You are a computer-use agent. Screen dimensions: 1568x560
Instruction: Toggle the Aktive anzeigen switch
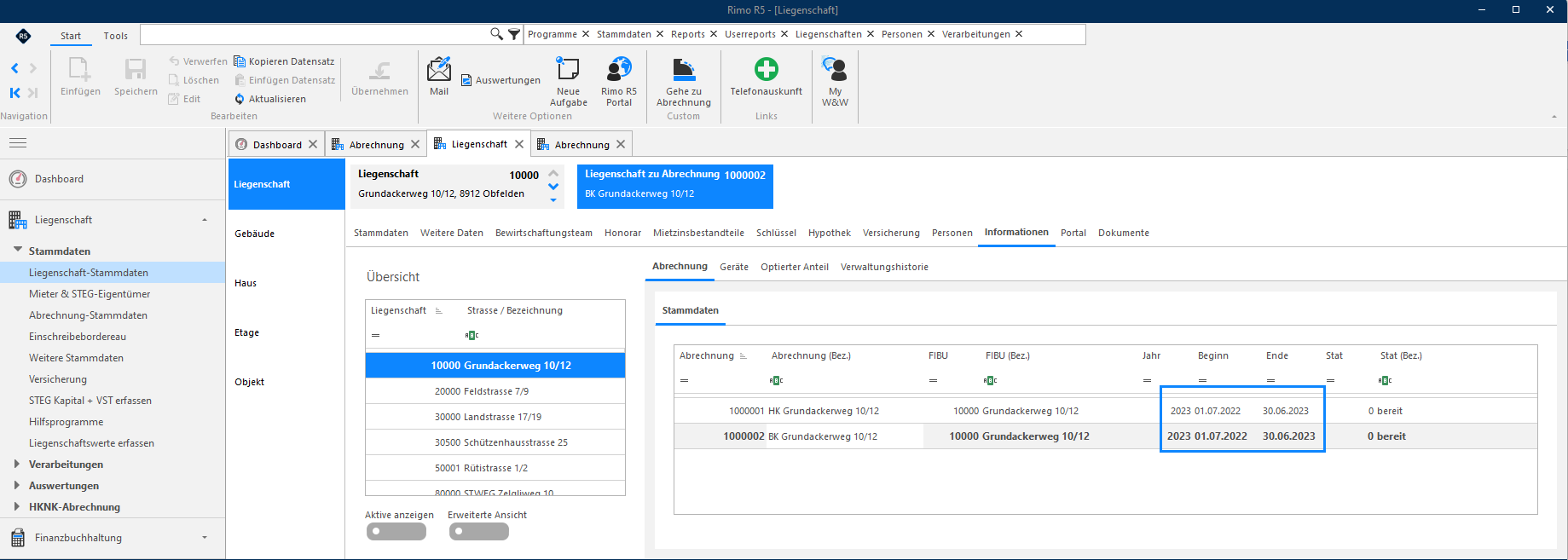pyautogui.click(x=396, y=532)
